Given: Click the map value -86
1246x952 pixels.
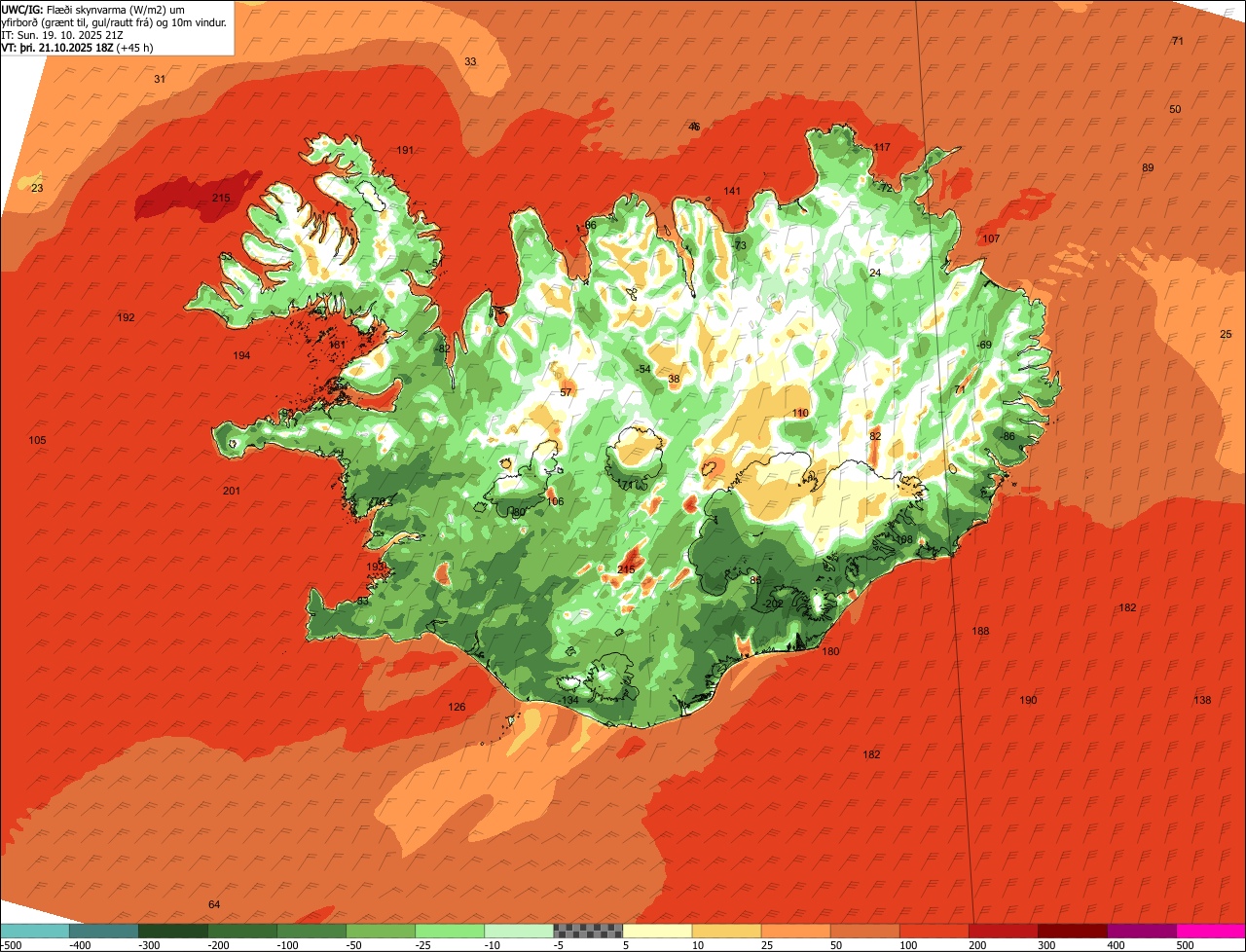Looking at the screenshot, I should click(1008, 436).
